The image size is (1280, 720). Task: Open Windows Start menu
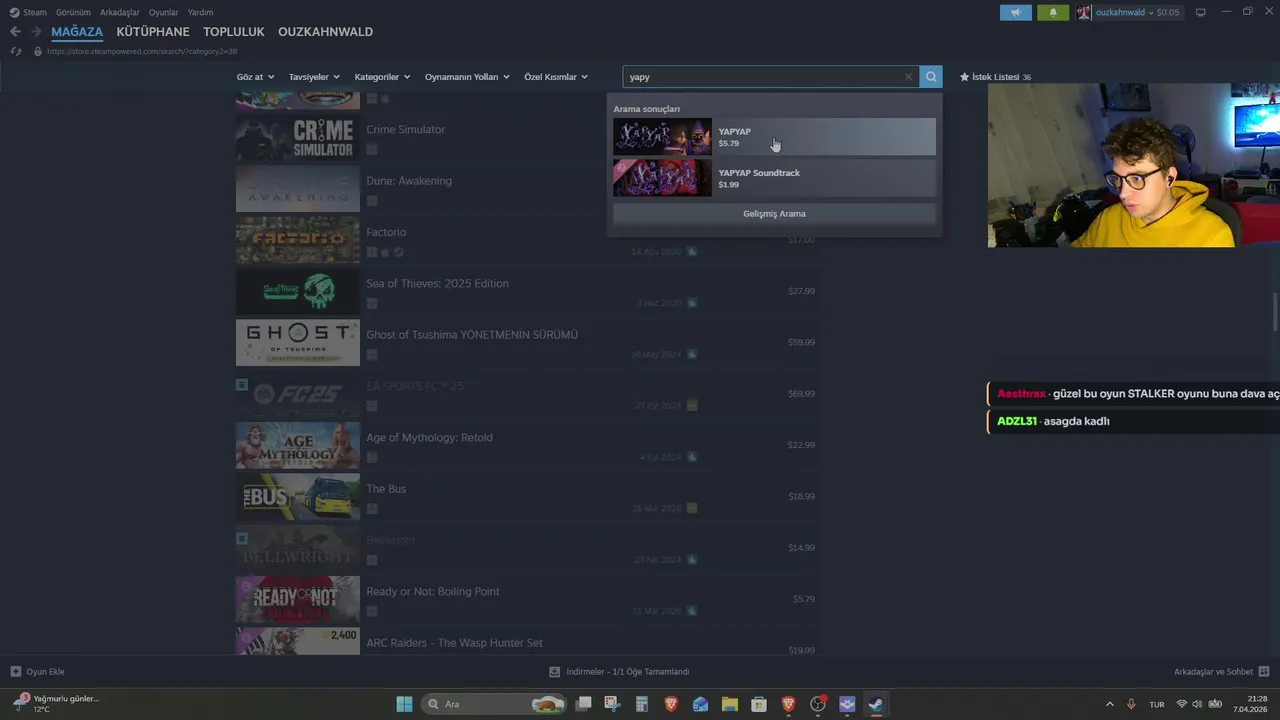(x=405, y=704)
